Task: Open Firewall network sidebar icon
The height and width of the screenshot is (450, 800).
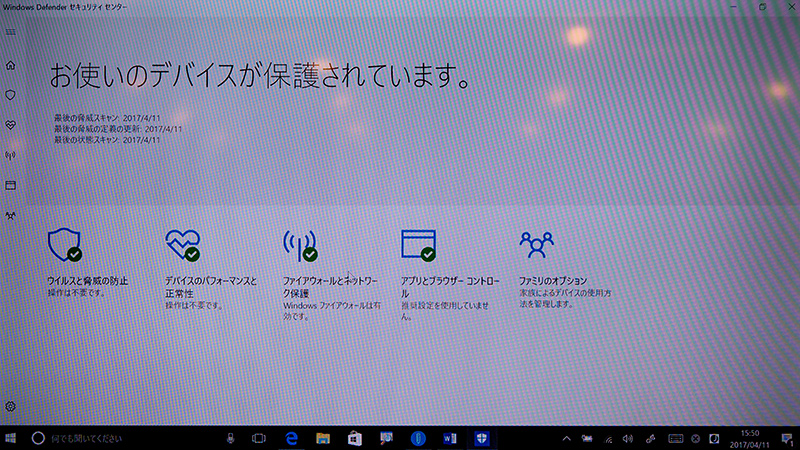Action: click(x=10, y=156)
